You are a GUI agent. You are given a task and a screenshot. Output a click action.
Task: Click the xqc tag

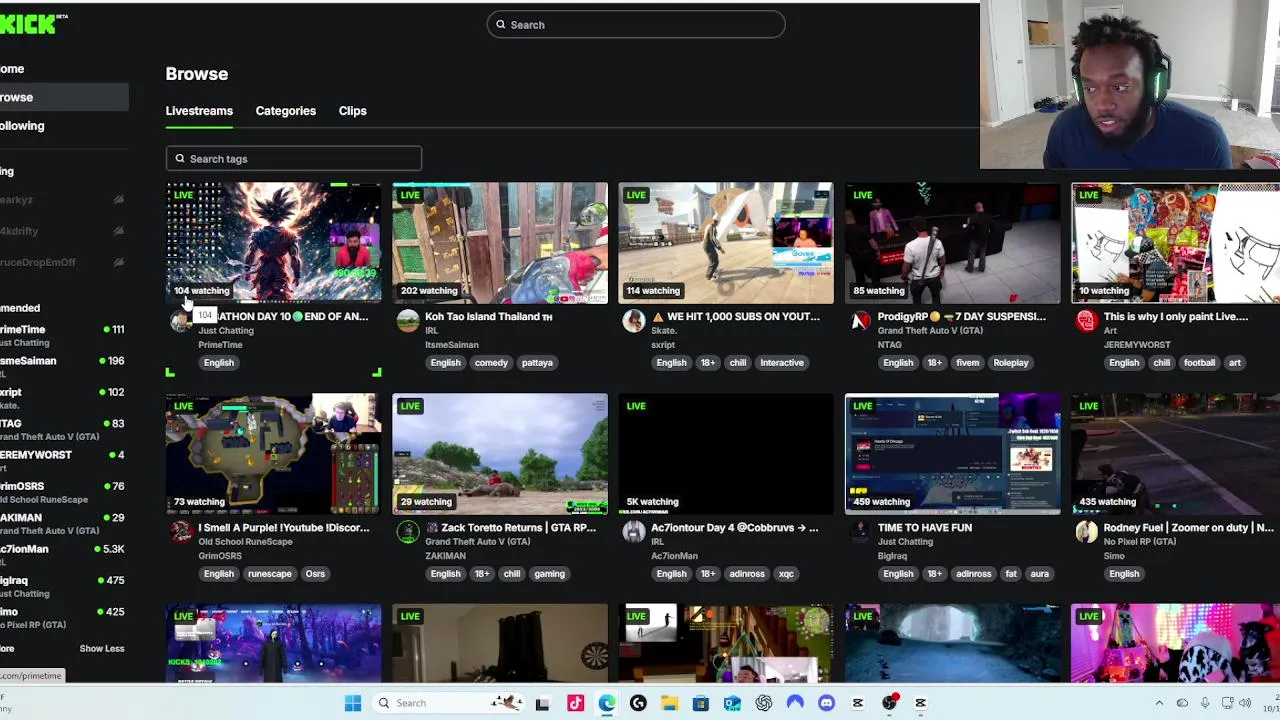(x=786, y=574)
